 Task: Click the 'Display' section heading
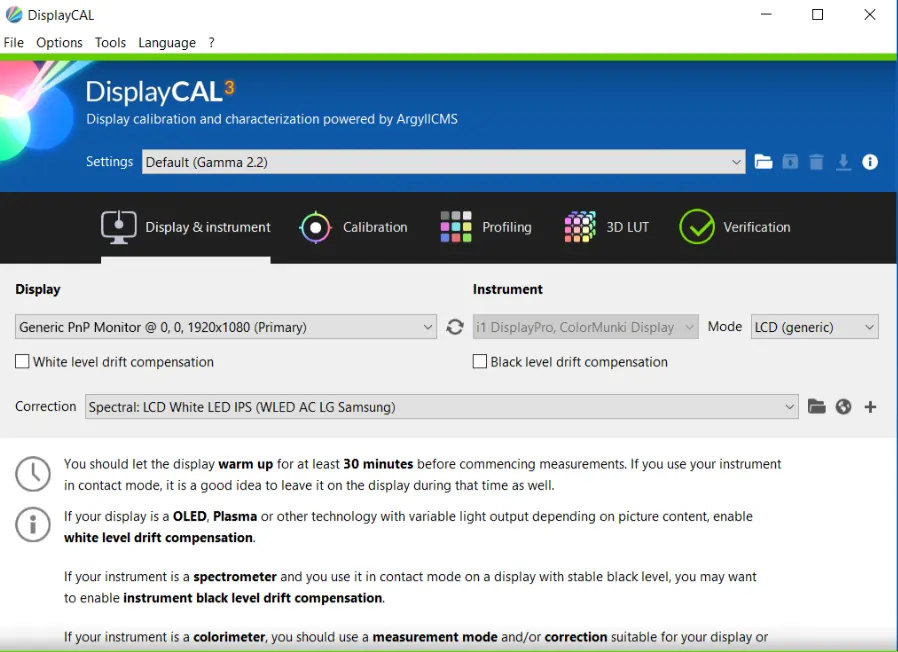click(x=38, y=289)
